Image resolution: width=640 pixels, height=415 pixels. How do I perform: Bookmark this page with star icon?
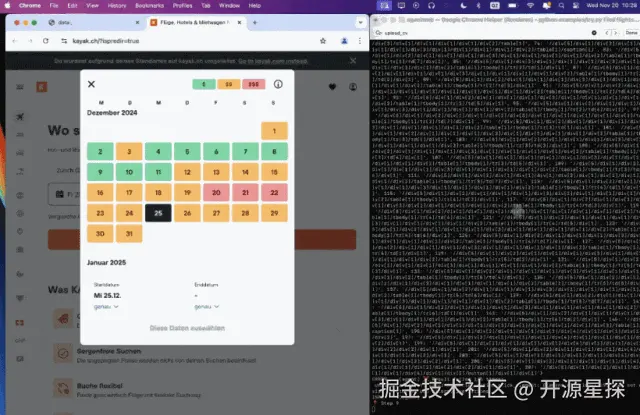coord(323,41)
